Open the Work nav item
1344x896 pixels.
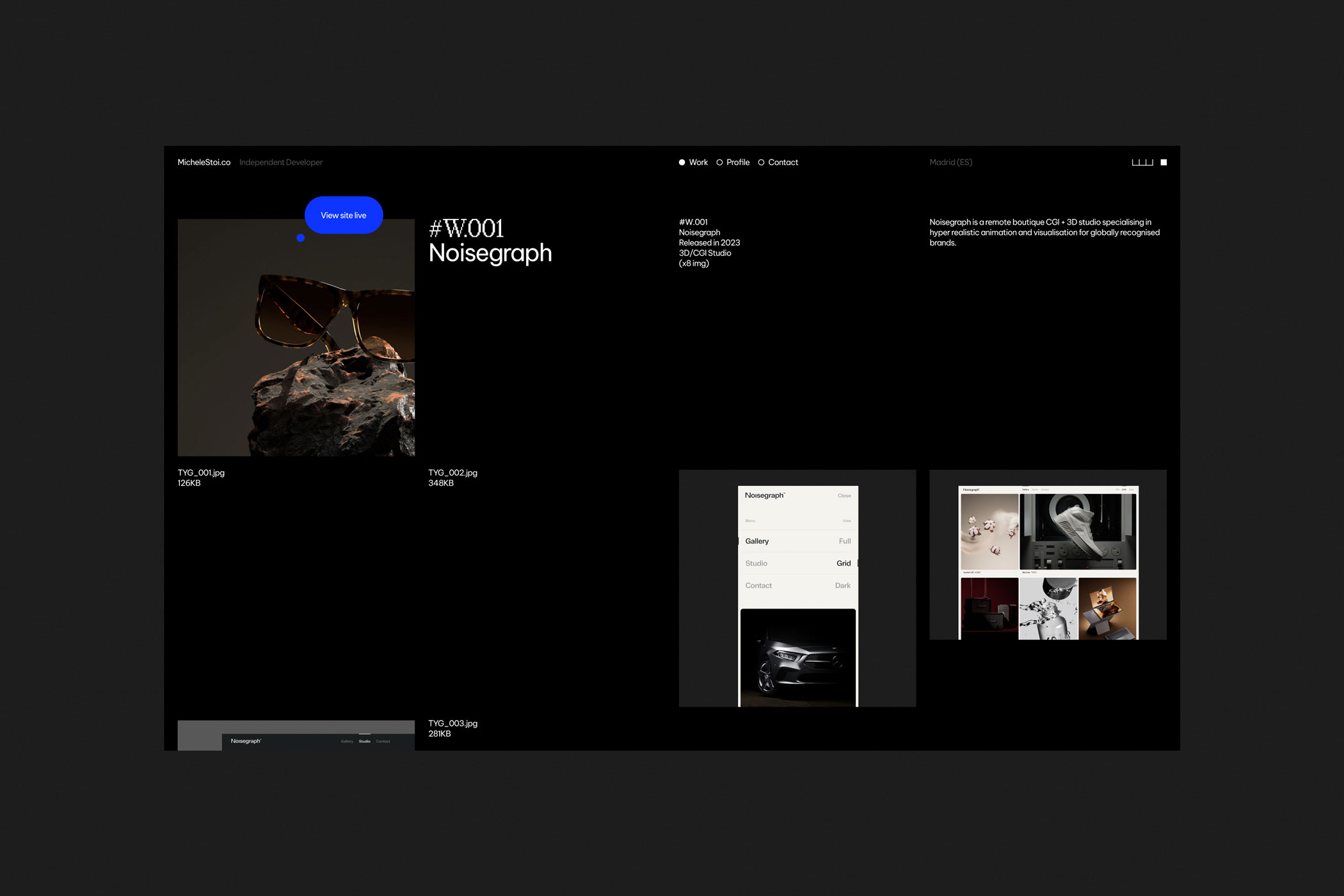[x=698, y=163]
